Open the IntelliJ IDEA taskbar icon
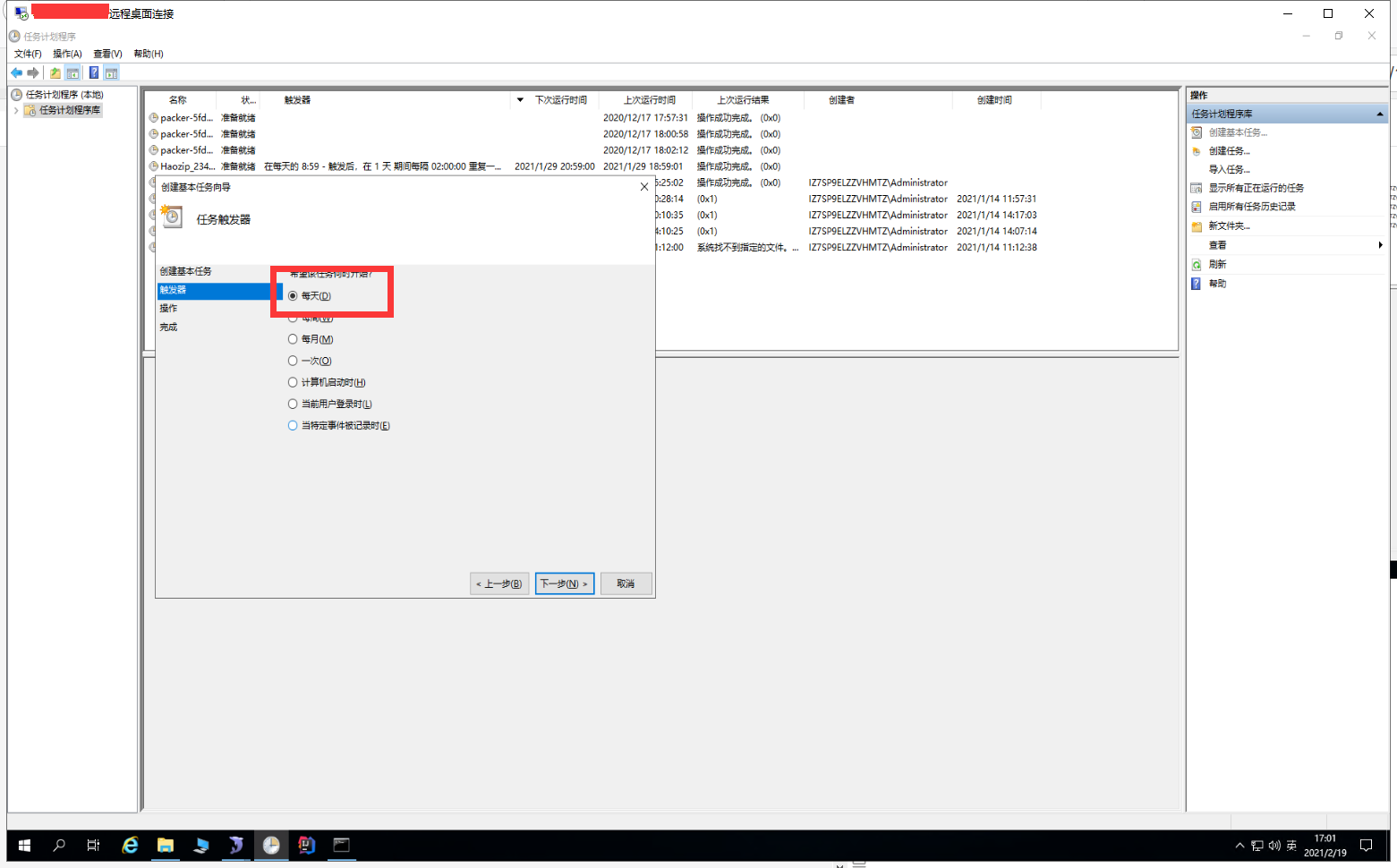 tap(306, 845)
